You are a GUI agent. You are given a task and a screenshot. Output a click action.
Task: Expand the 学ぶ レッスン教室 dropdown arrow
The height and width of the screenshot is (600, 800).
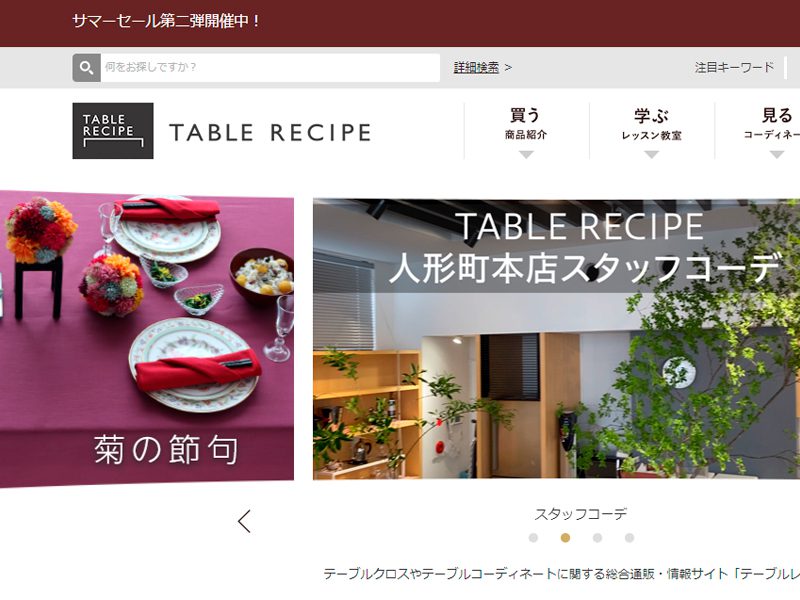pyautogui.click(x=652, y=155)
